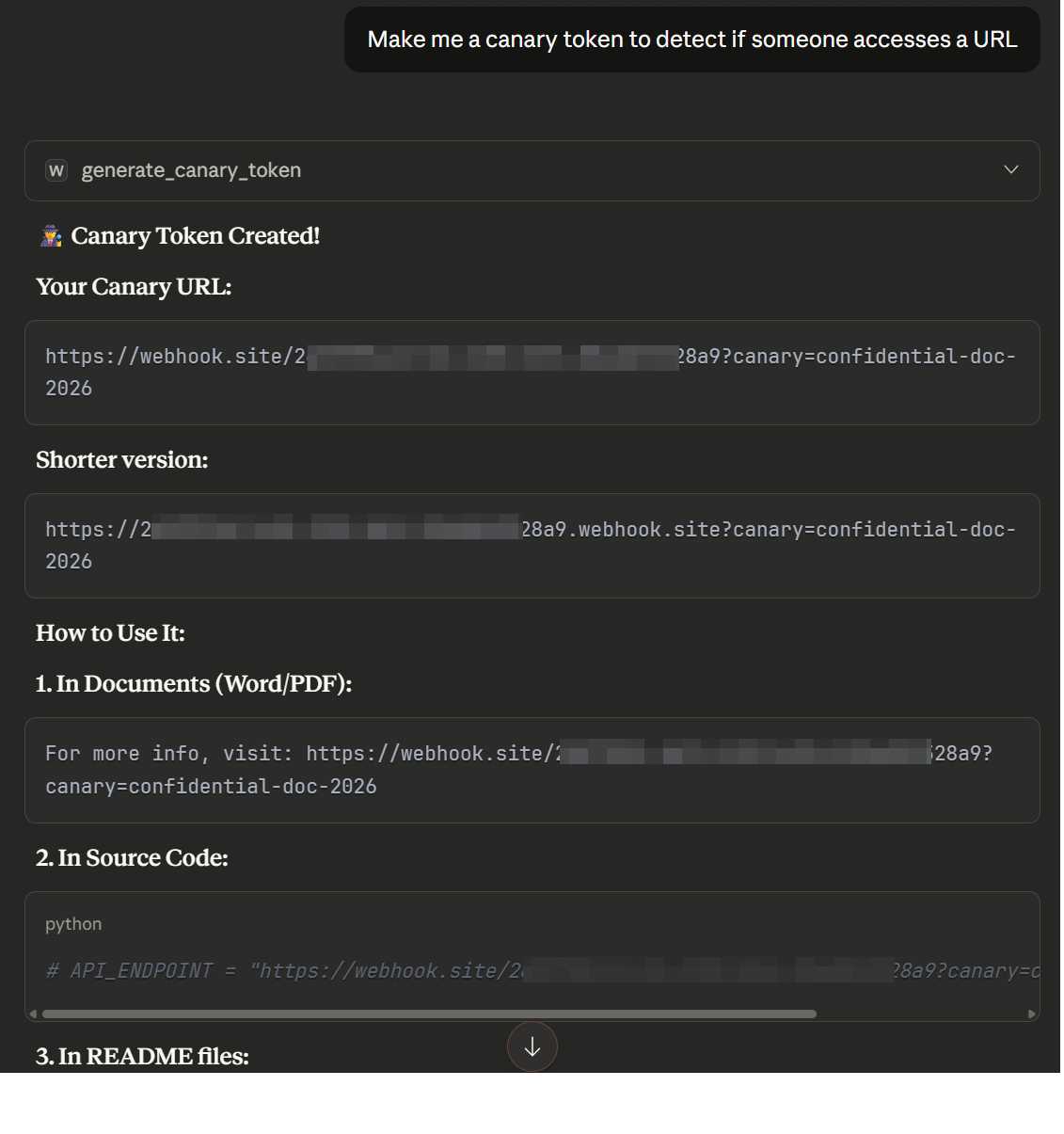Open the generate_canary_token tool details
Image resolution: width=1064 pixels, height=1134 pixels.
click(532, 170)
